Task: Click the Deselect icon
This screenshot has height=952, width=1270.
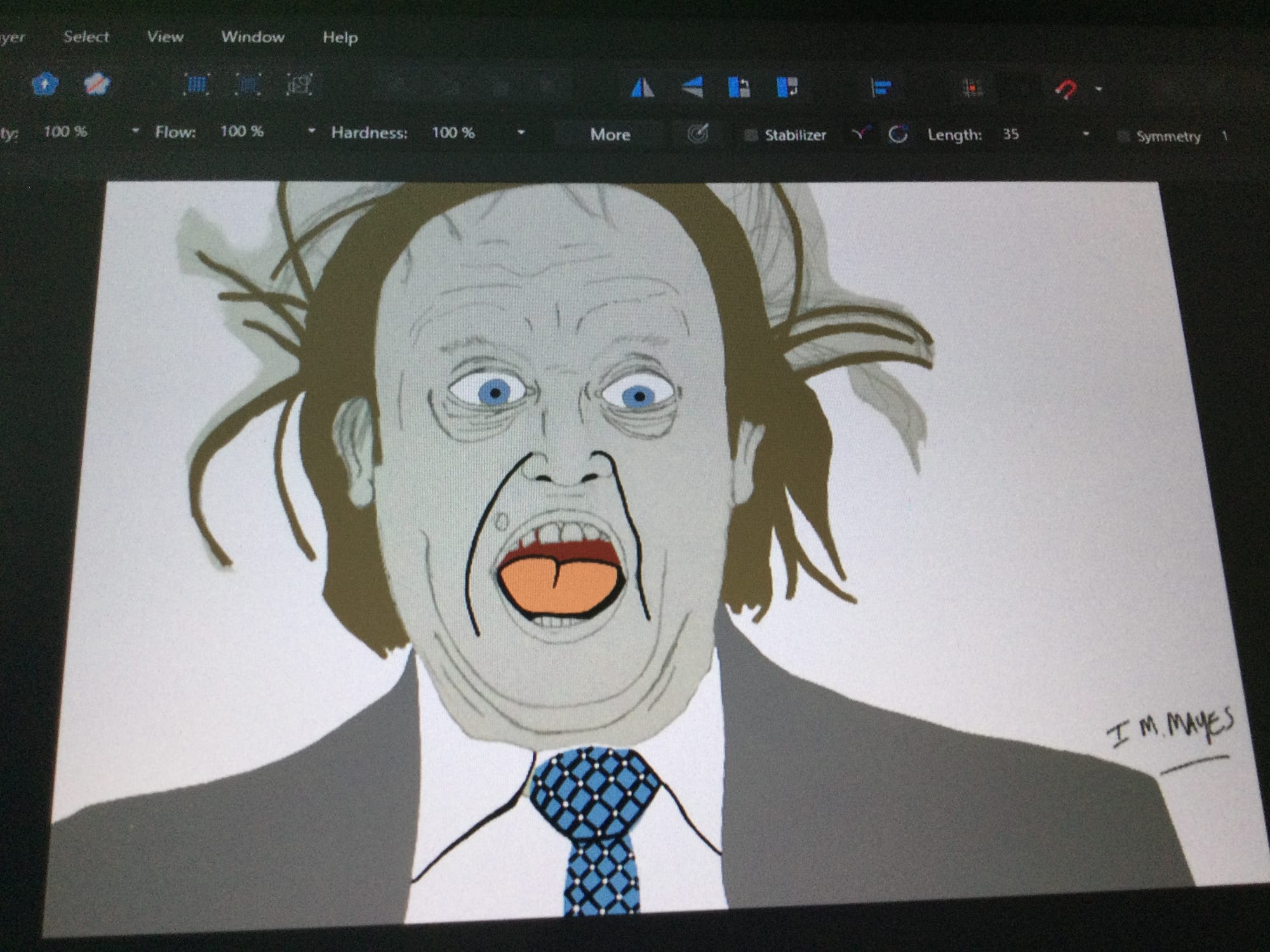Action: [248, 84]
